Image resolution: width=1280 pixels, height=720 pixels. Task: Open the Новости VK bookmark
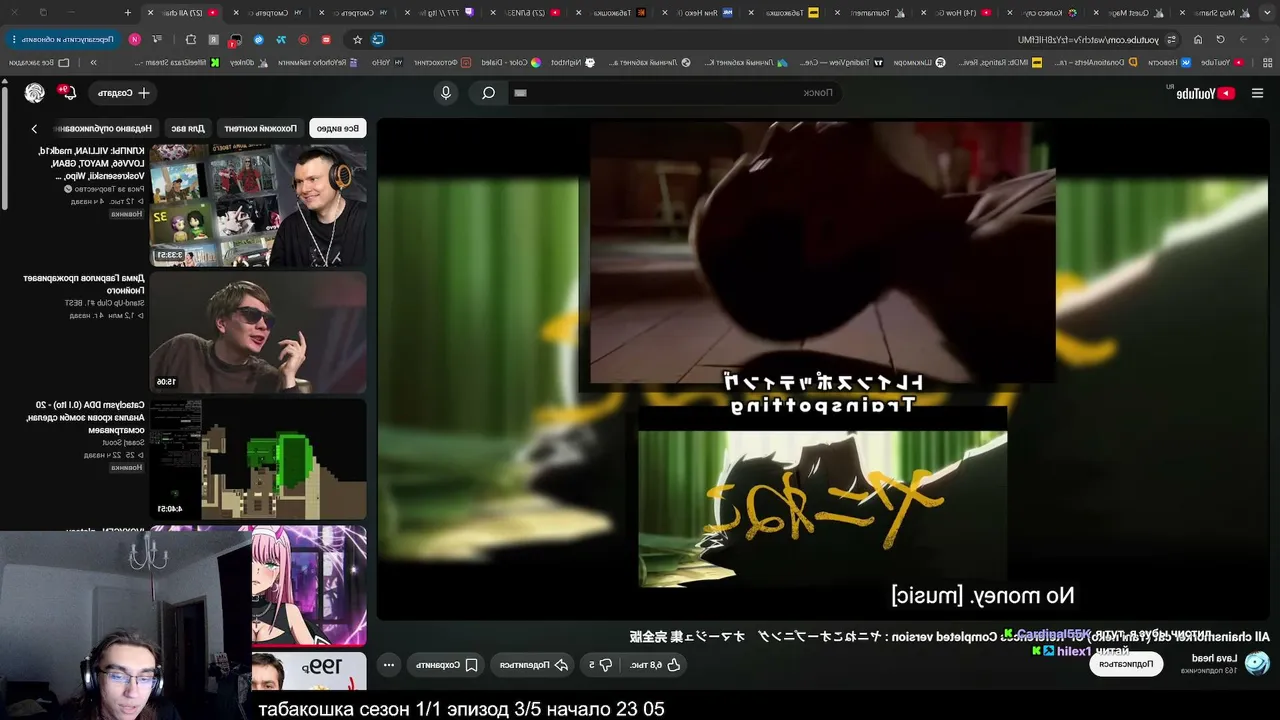tap(1168, 62)
